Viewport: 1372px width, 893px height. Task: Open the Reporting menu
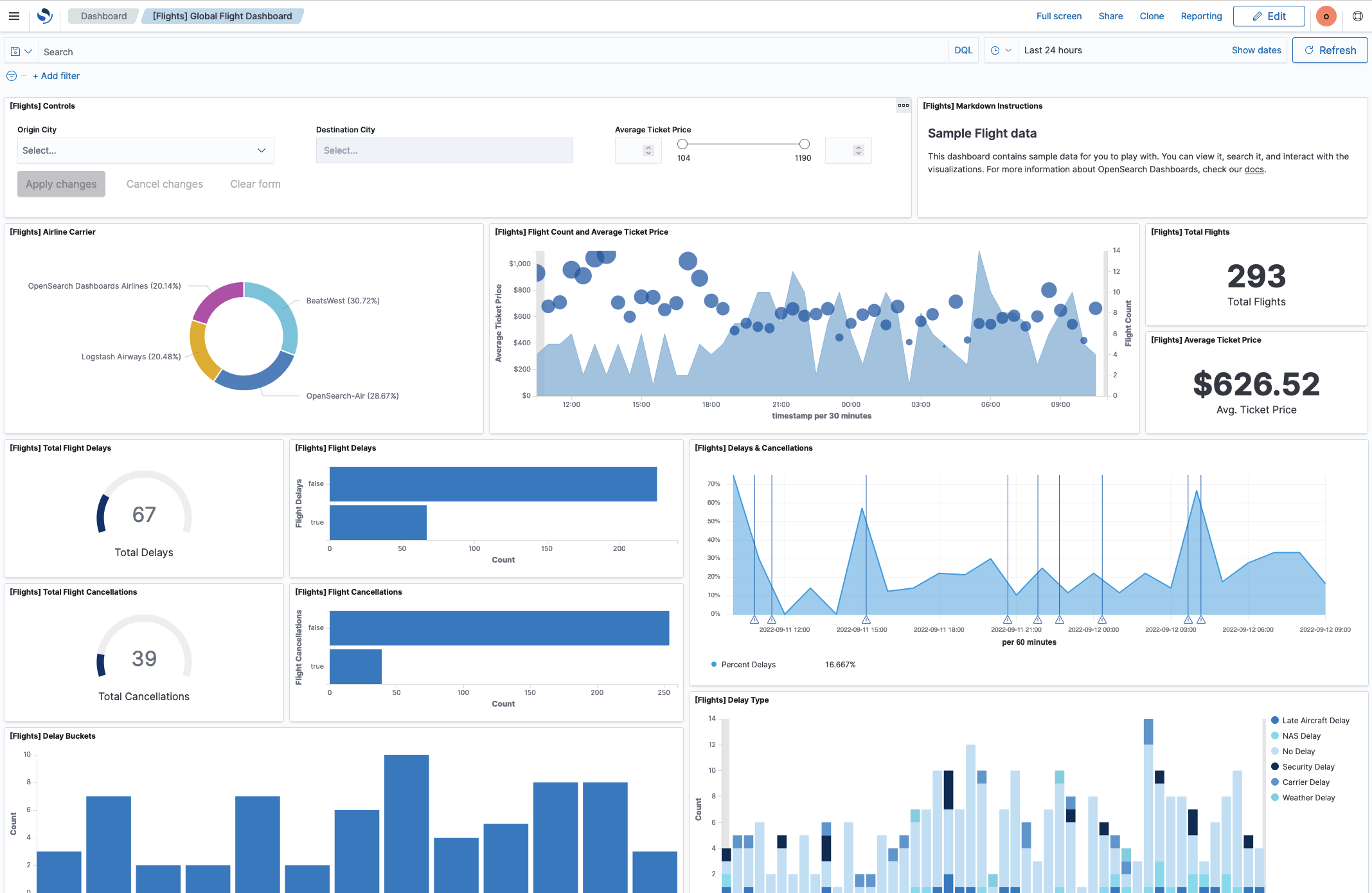point(1201,16)
